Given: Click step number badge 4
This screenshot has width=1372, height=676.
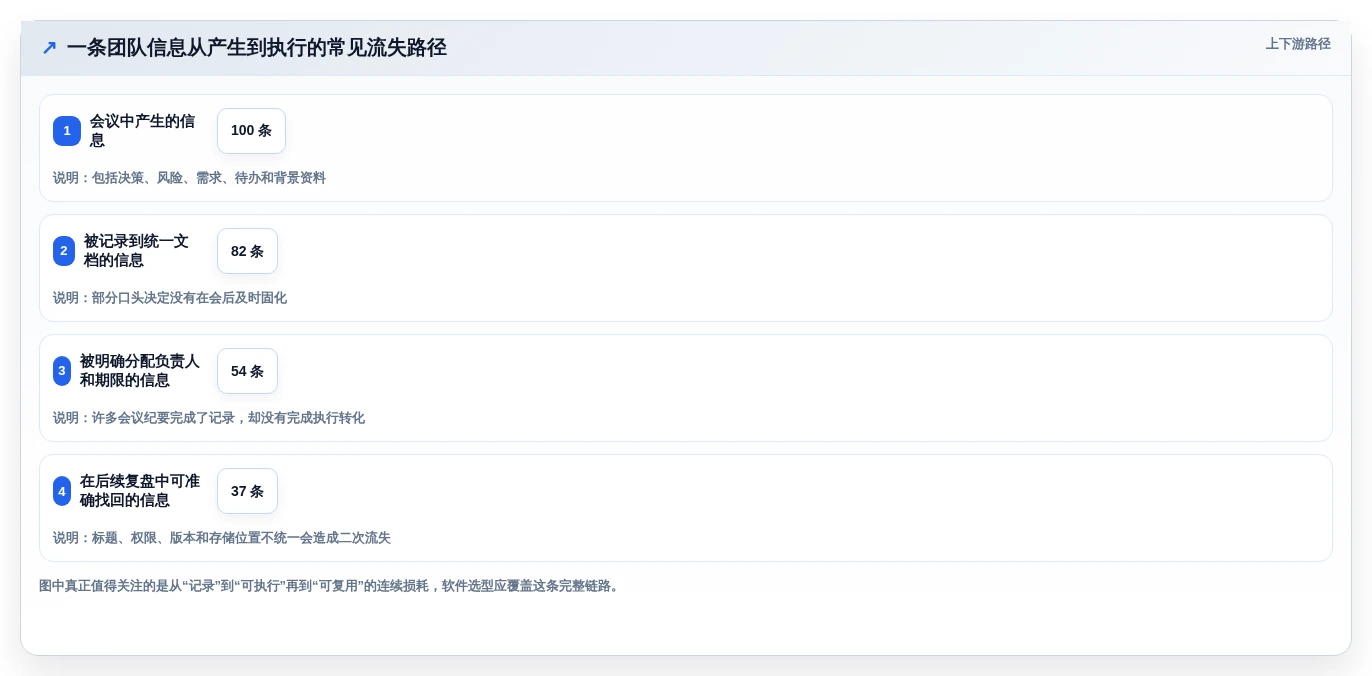Looking at the screenshot, I should pos(62,491).
